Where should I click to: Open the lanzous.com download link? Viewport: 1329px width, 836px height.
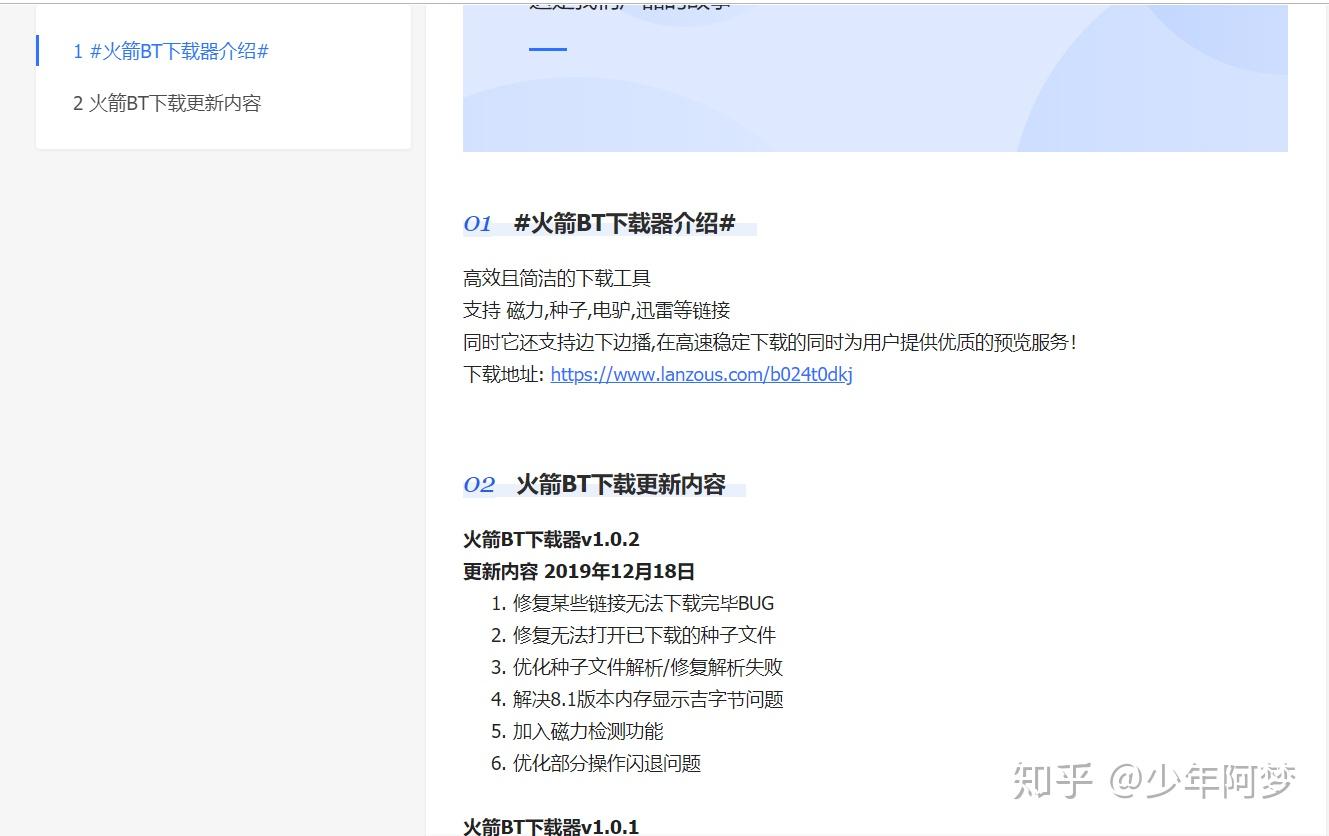pos(700,374)
